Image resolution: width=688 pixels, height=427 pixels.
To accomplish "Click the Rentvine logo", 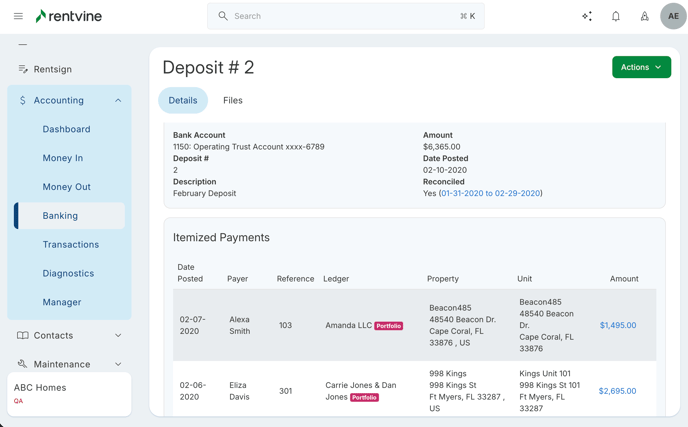I will point(68,16).
